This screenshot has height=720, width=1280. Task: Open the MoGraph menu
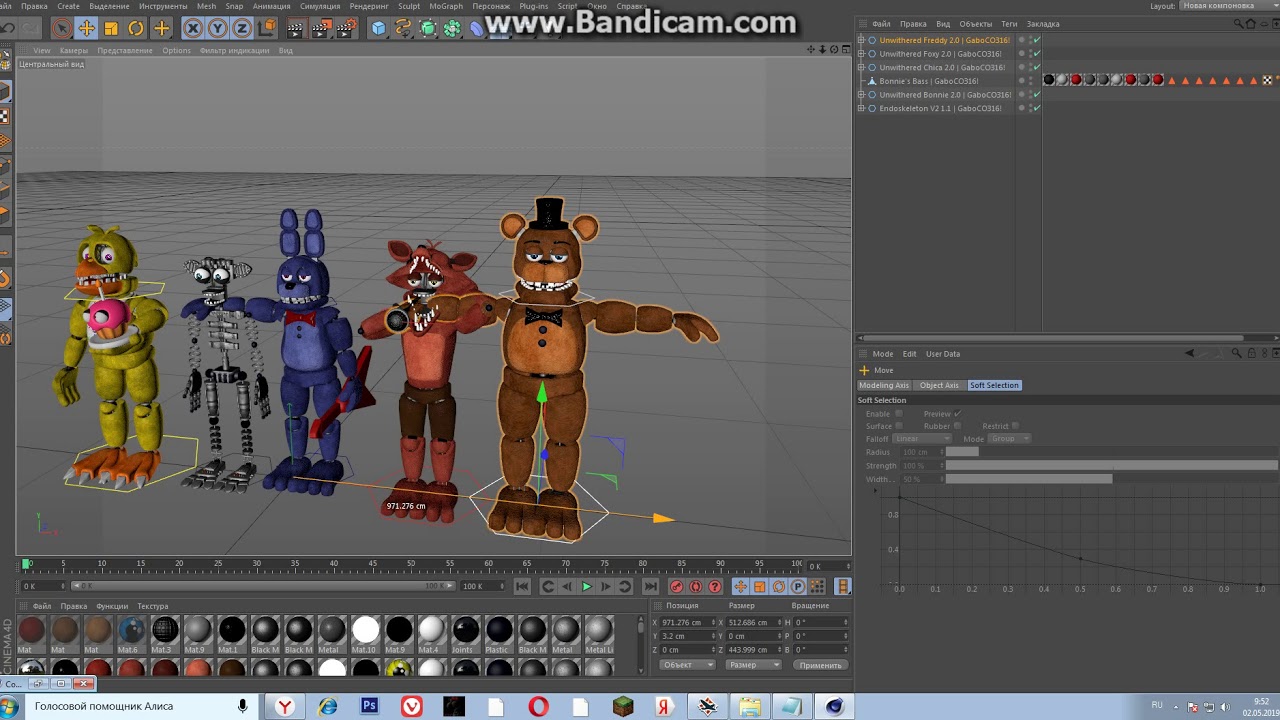click(x=446, y=6)
